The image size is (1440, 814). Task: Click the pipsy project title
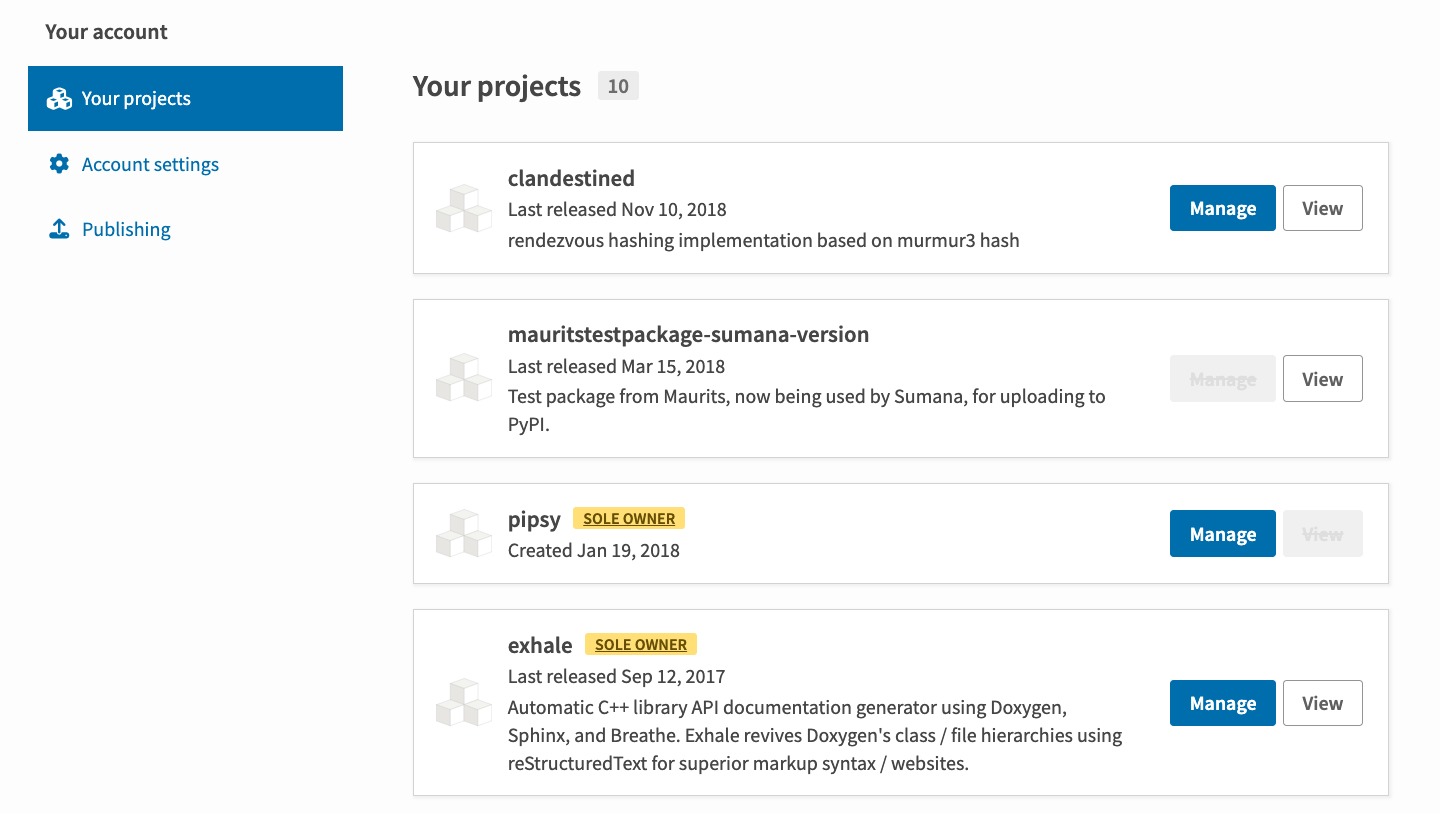tap(534, 520)
